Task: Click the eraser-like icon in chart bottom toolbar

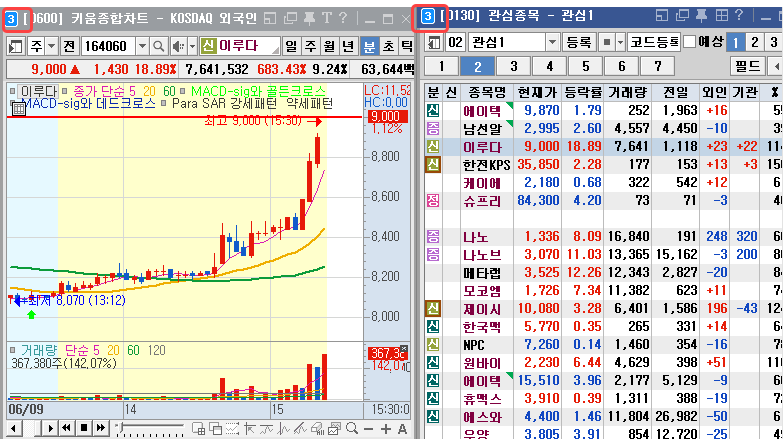Action: pyautogui.click(x=318, y=428)
